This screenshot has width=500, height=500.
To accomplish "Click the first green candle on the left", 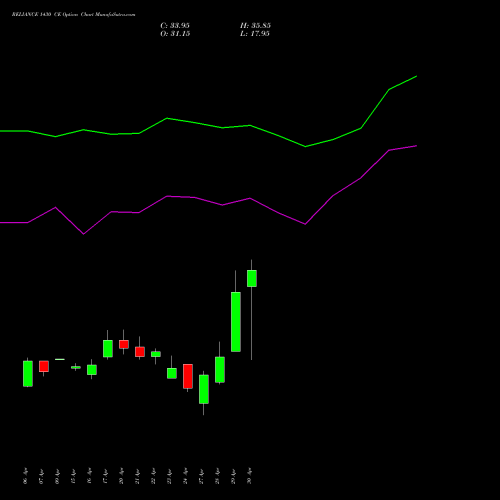I will tap(28, 374).
